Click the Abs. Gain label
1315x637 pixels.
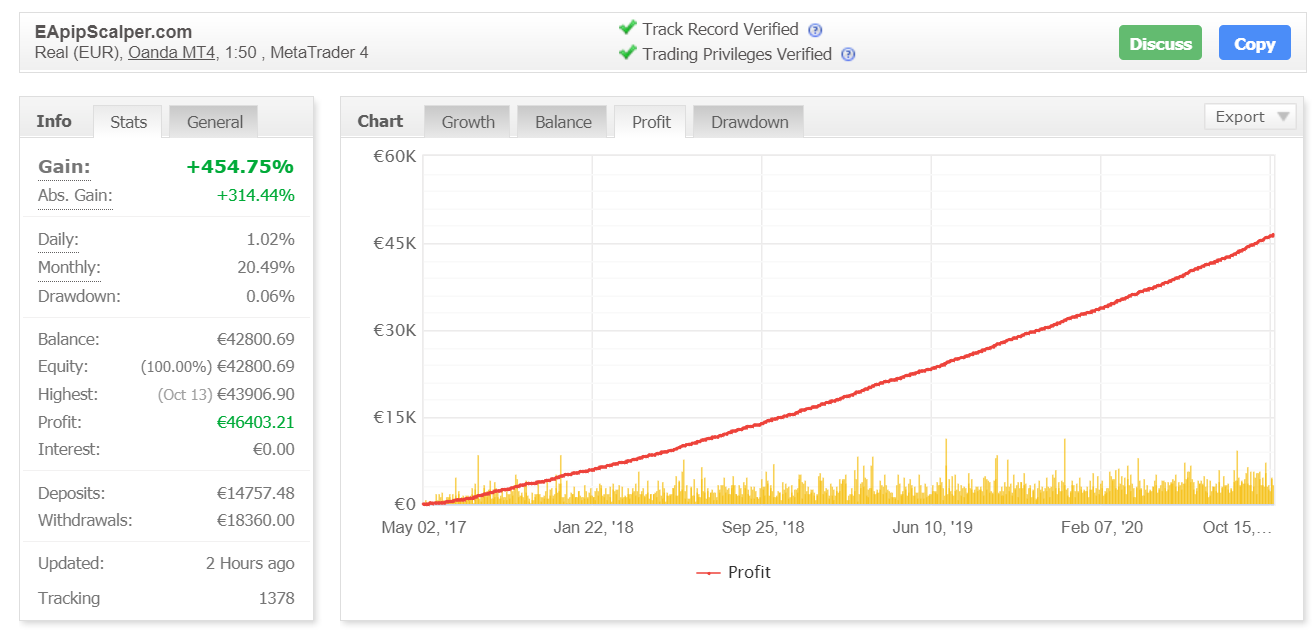[75, 195]
